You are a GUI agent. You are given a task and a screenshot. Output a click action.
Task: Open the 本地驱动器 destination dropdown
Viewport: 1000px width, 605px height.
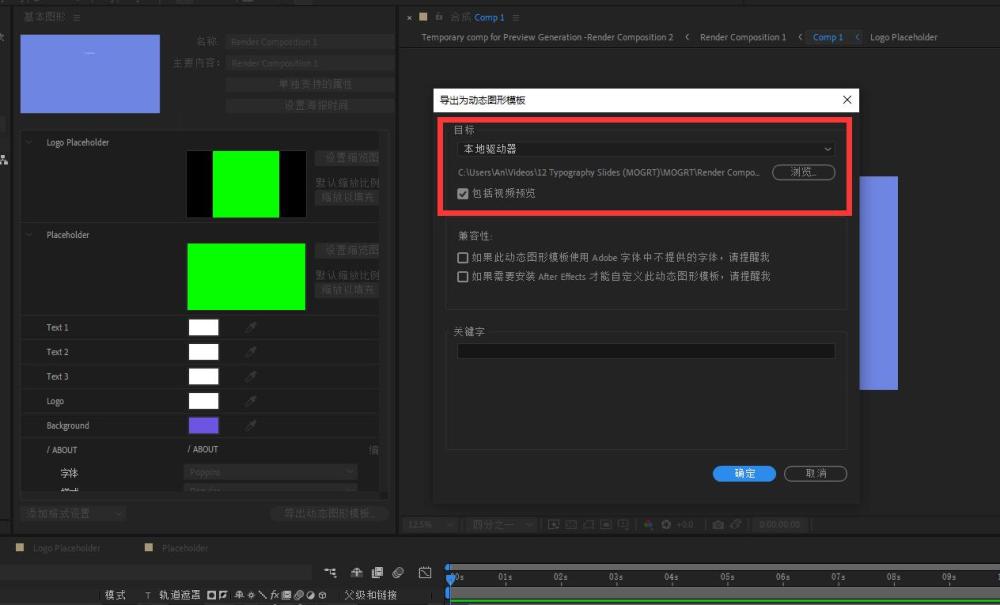click(x=646, y=149)
